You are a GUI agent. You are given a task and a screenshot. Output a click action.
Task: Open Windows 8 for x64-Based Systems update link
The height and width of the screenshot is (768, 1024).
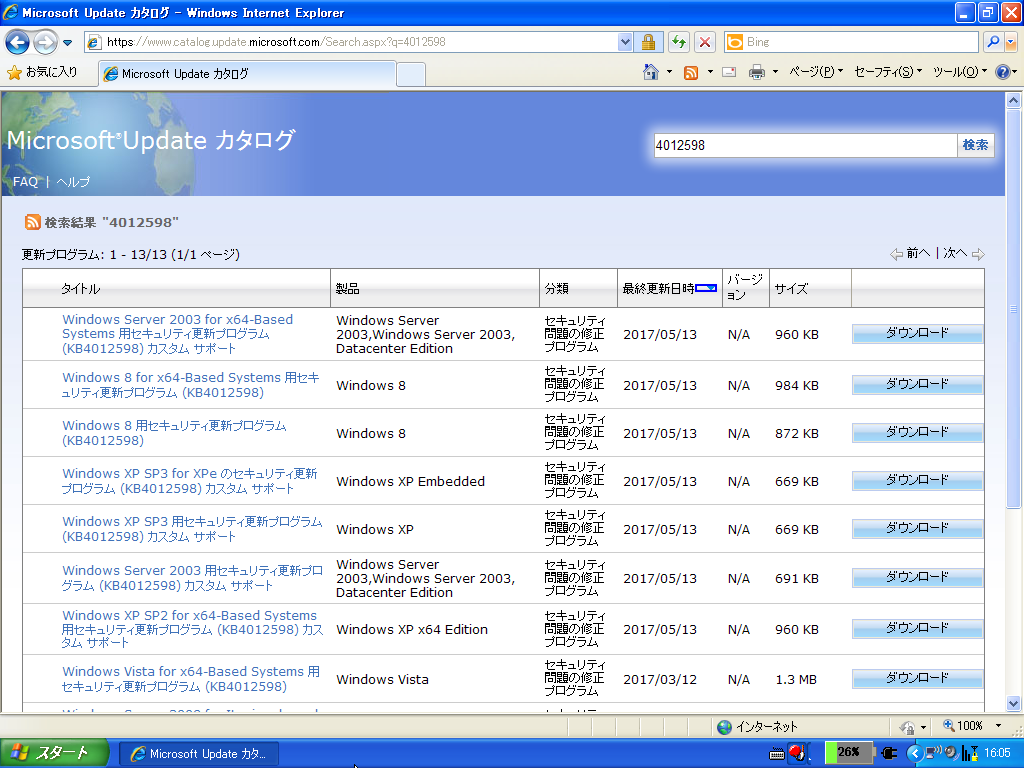click(x=191, y=385)
